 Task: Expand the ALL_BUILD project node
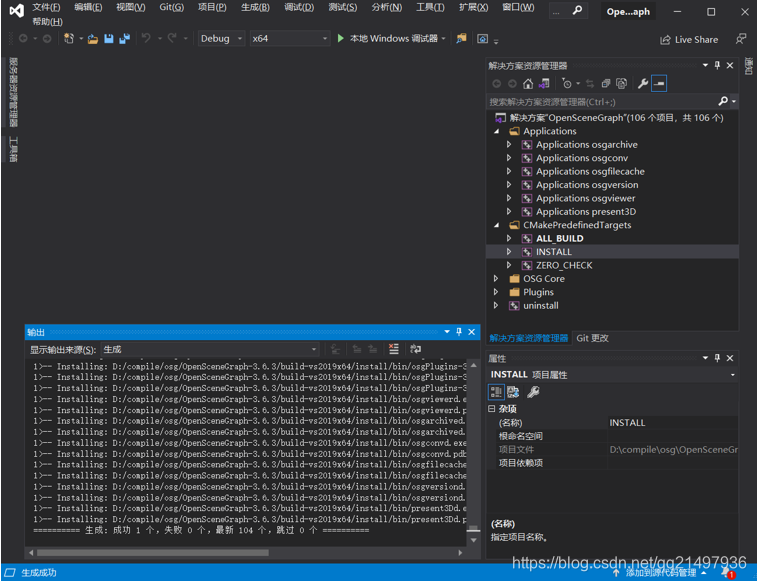click(509, 238)
